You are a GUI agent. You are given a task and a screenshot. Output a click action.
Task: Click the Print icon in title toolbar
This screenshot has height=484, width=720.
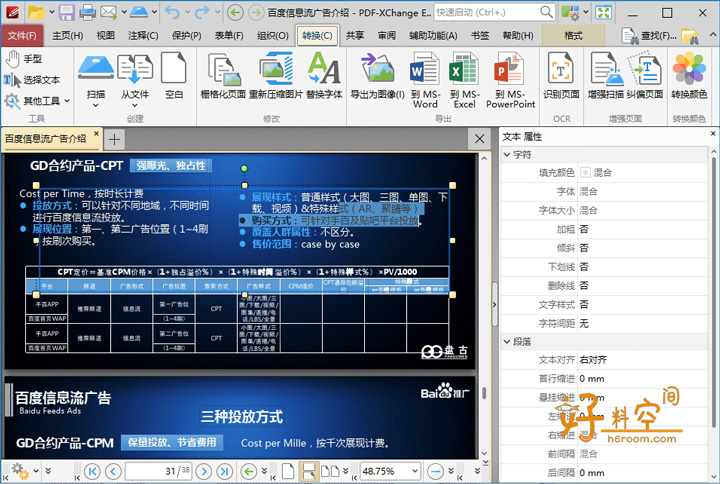pyautogui.click(x=87, y=12)
